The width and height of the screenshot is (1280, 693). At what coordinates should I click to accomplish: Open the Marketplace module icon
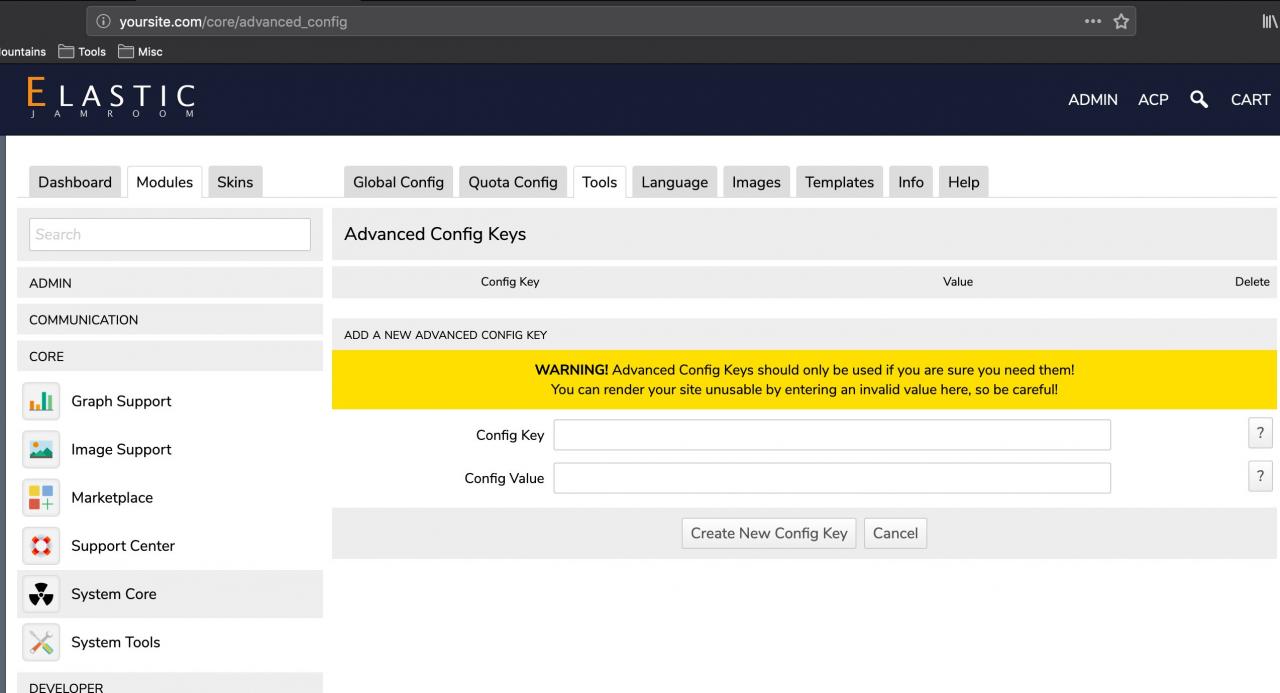pyautogui.click(x=41, y=498)
